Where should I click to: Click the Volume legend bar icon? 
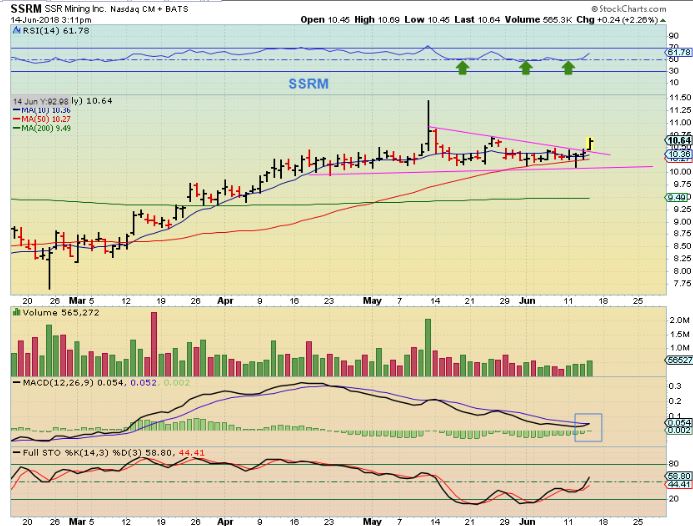pos(17,313)
